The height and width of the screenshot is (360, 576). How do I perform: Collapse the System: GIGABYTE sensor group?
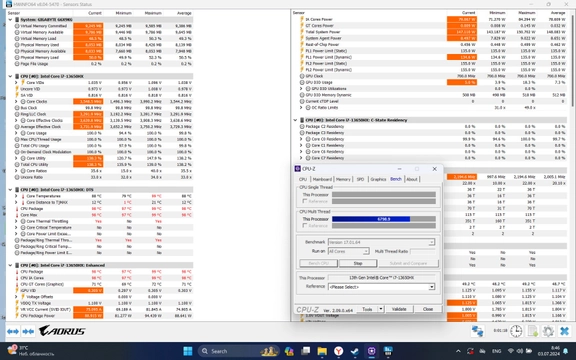(10, 19)
